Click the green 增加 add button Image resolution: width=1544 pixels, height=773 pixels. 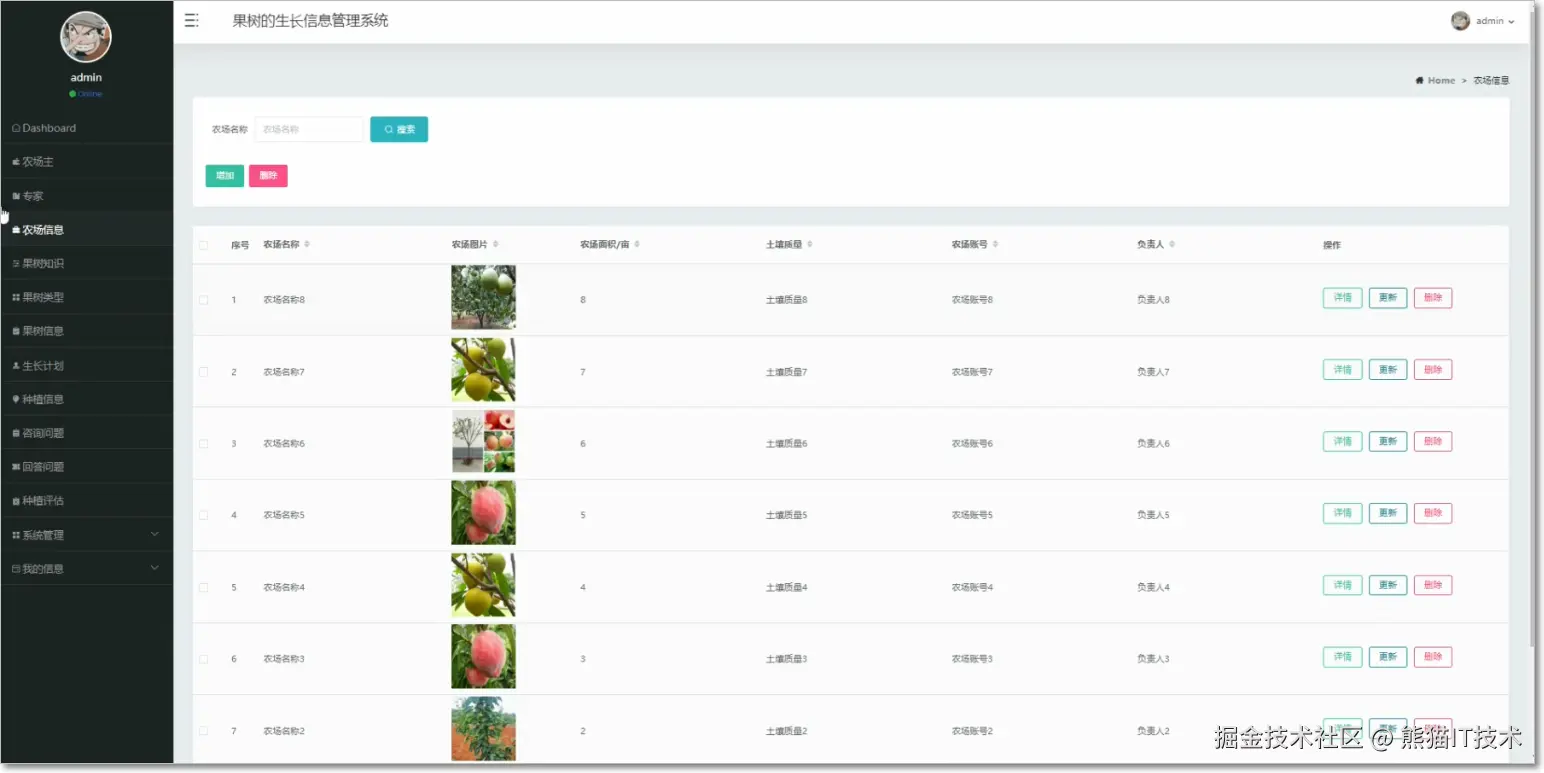(x=225, y=176)
